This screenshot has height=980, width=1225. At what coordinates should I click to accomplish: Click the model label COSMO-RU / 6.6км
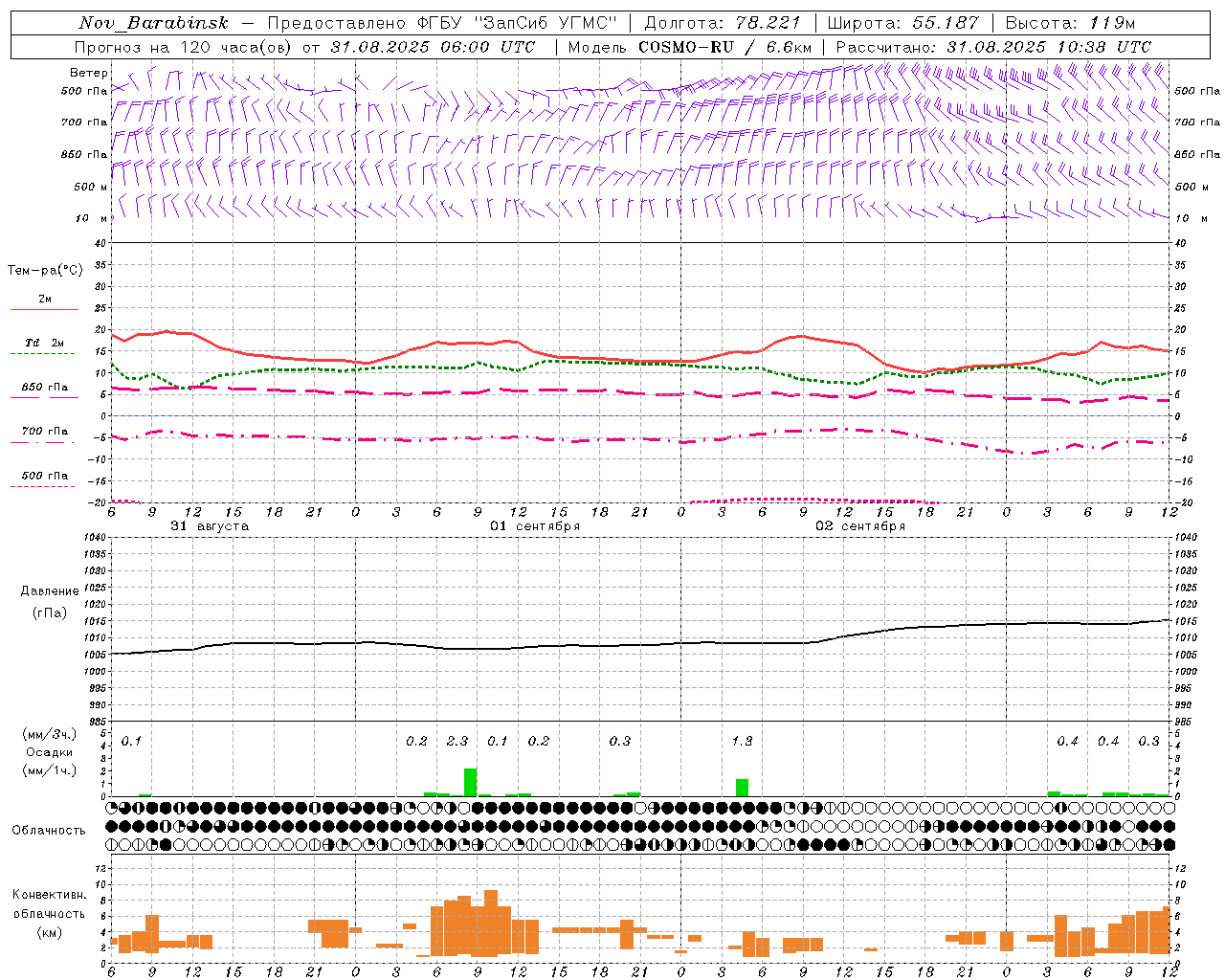724,47
